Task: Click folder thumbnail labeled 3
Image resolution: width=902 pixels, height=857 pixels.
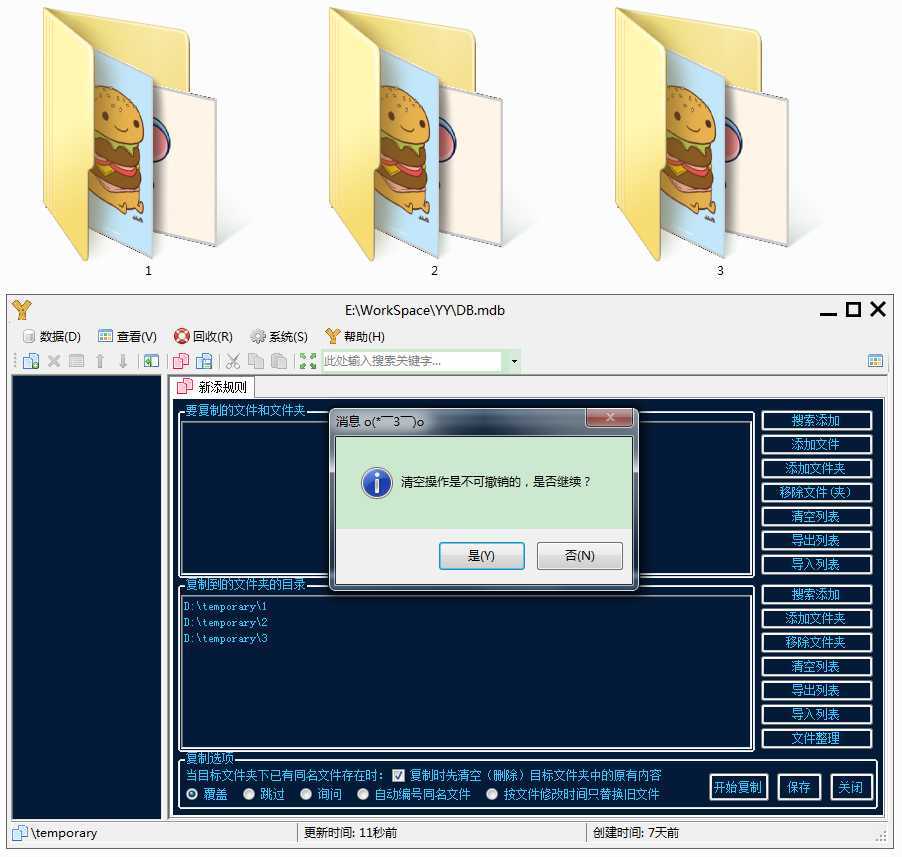Action: click(702, 135)
